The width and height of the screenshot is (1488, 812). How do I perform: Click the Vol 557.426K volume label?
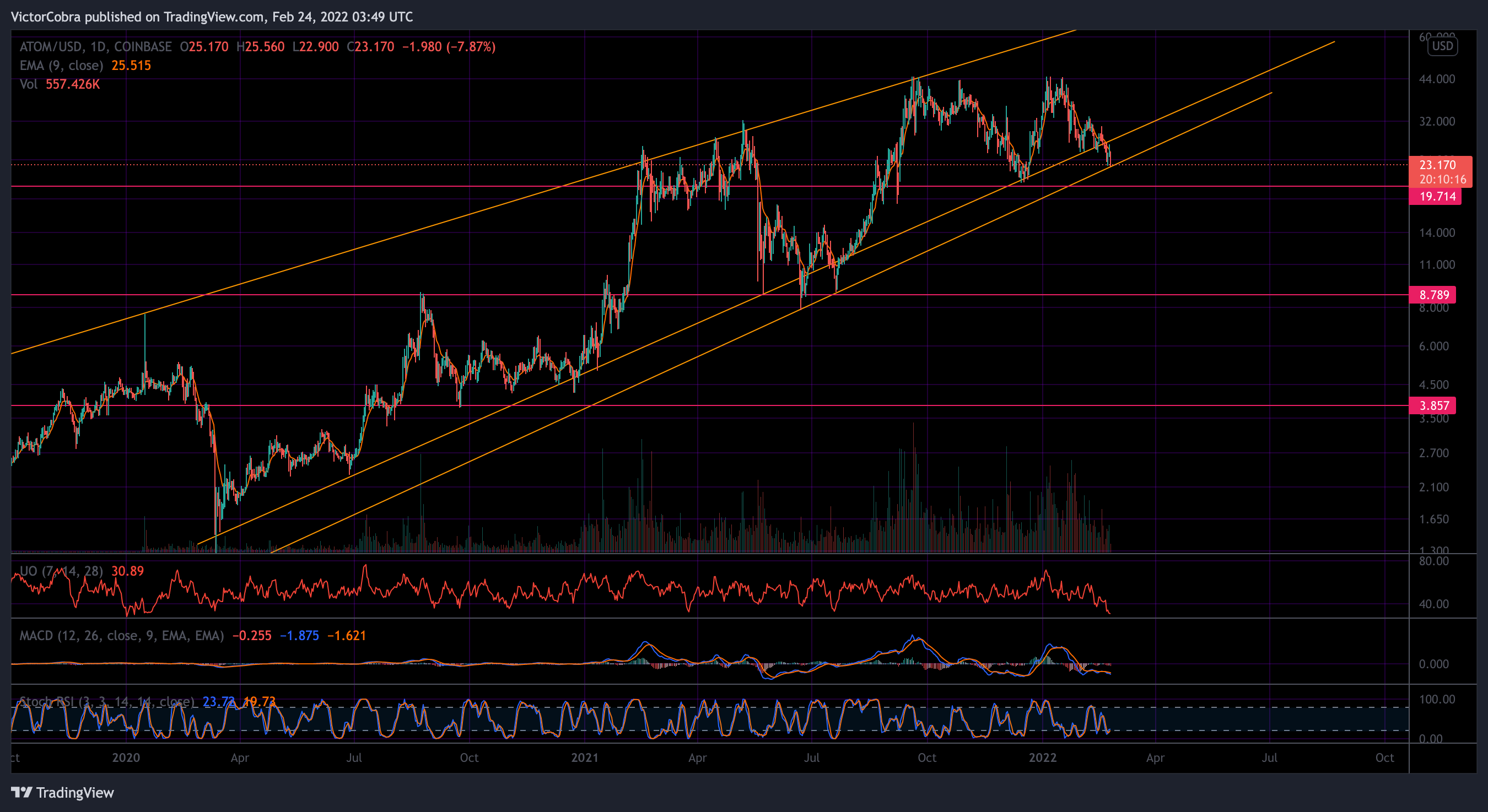pos(60,84)
